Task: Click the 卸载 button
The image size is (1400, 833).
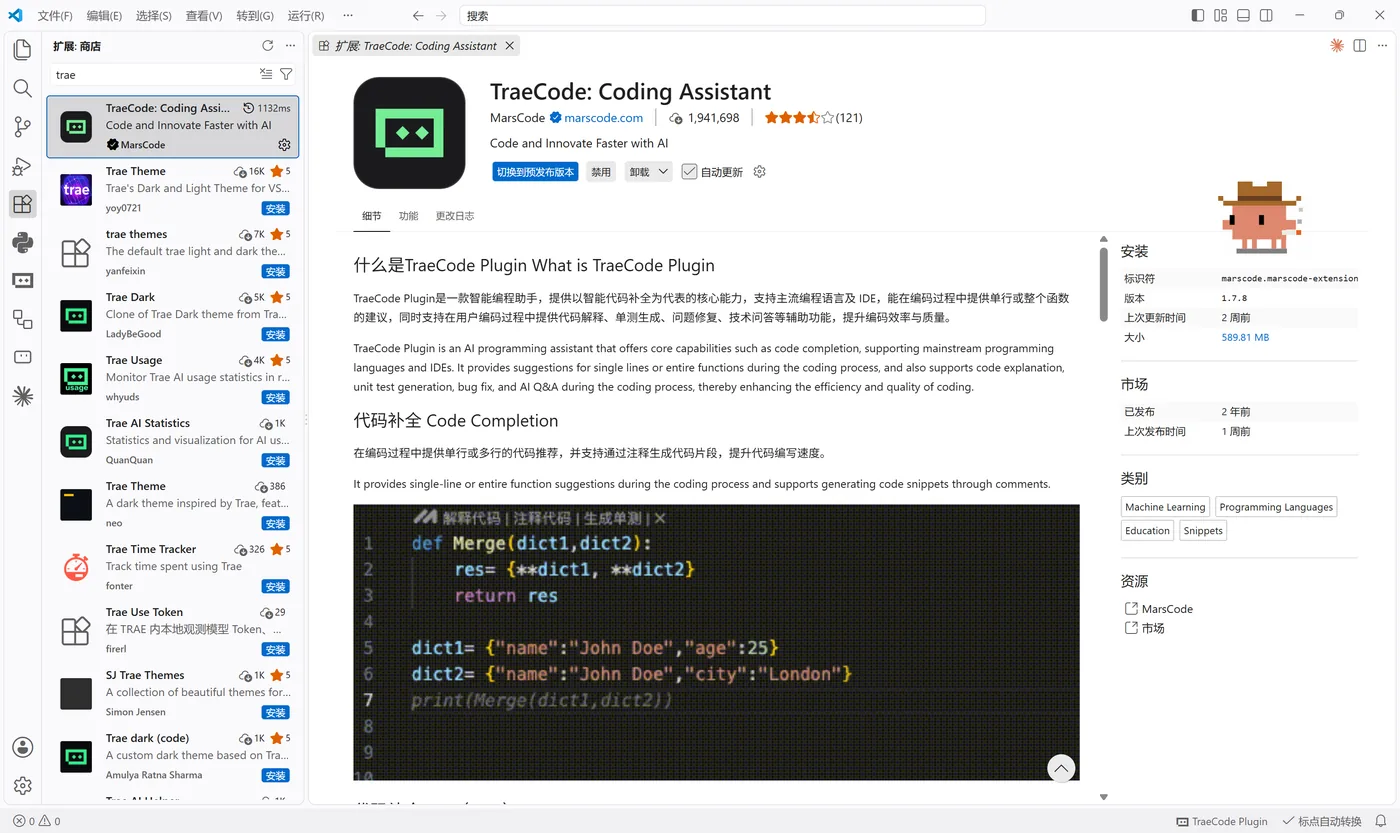Action: click(639, 172)
